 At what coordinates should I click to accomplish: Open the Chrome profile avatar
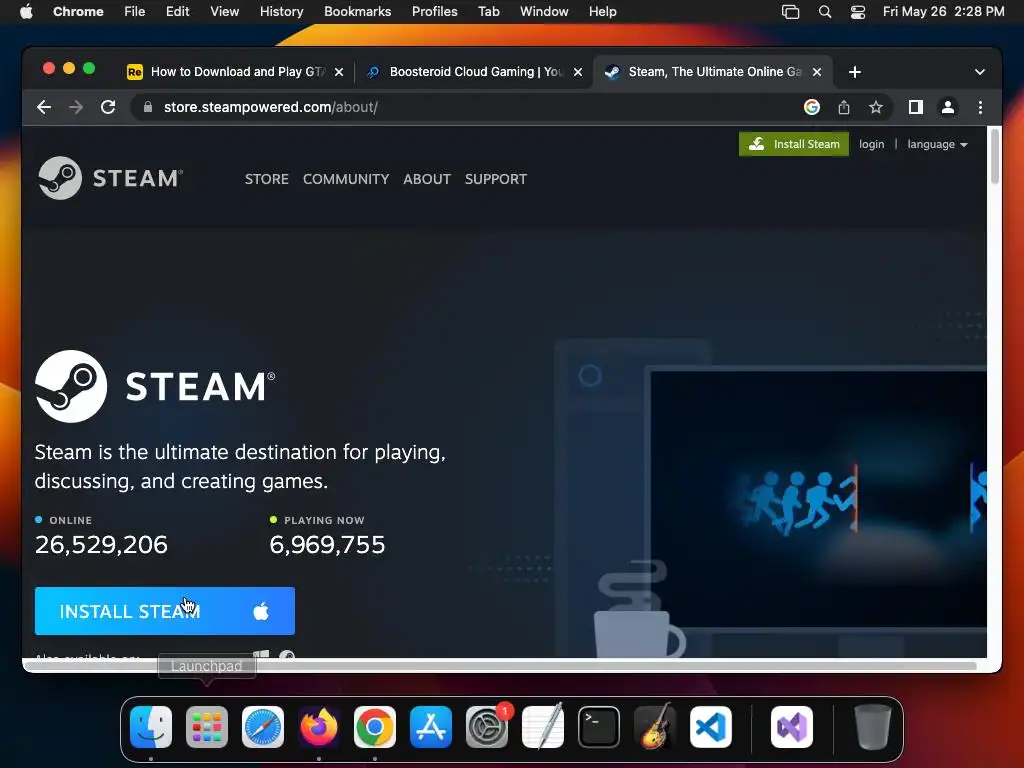click(948, 107)
